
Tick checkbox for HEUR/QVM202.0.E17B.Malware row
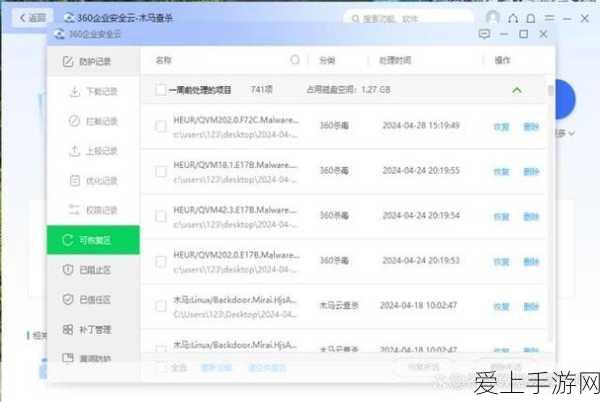[x=161, y=261]
